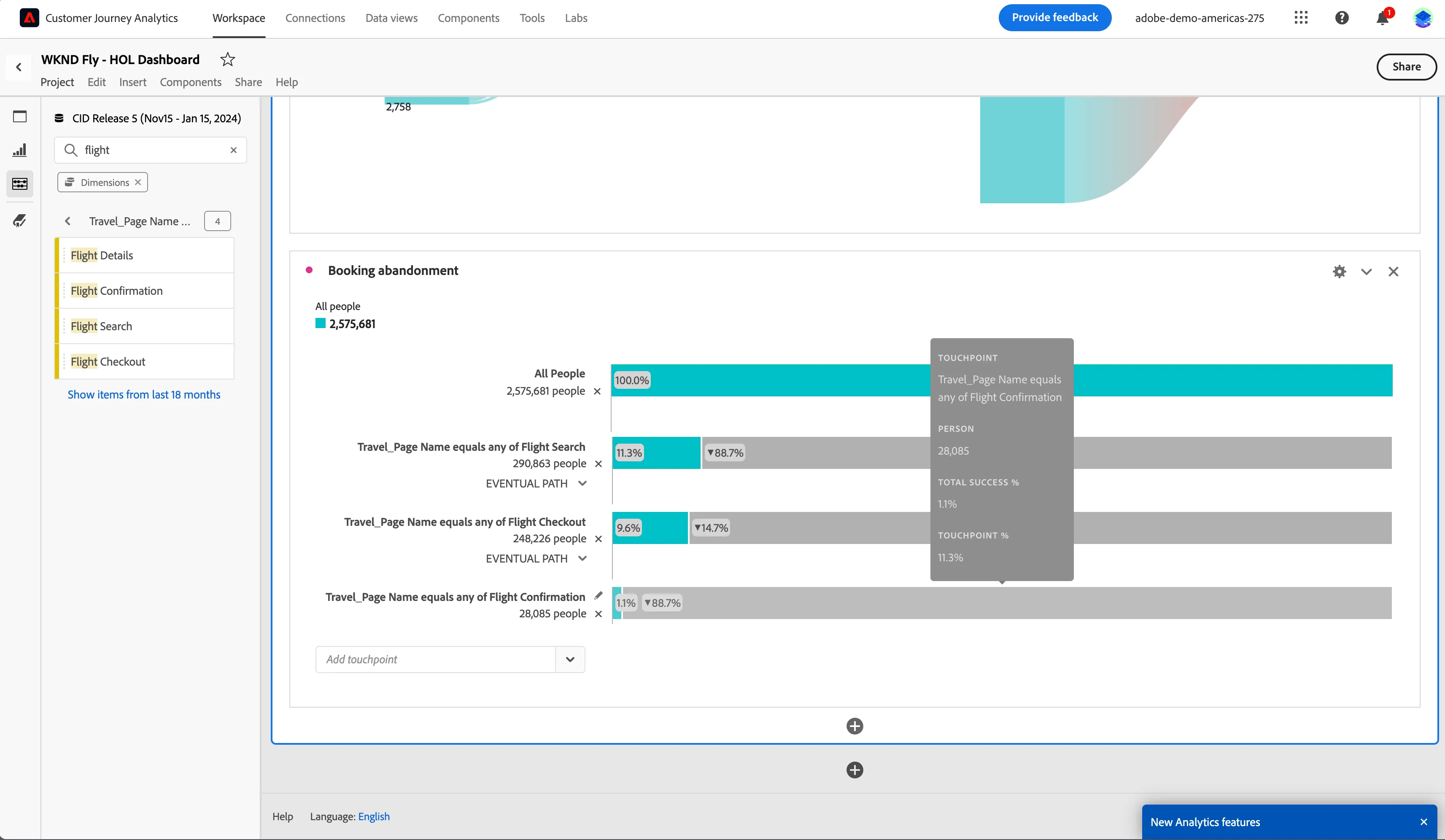
Task: Open EVENTUAL PATH dropdown under Flight Search
Action: click(536, 483)
